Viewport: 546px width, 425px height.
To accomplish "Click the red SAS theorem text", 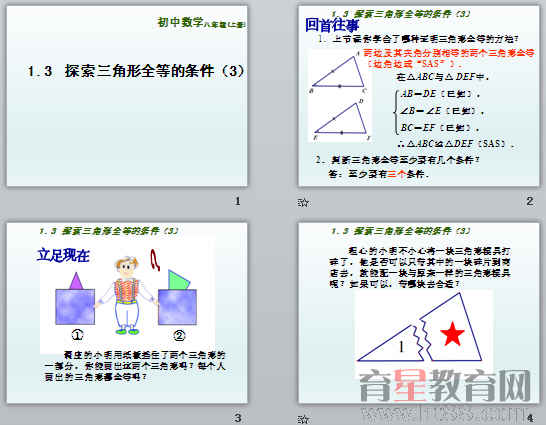I will [x=448, y=58].
